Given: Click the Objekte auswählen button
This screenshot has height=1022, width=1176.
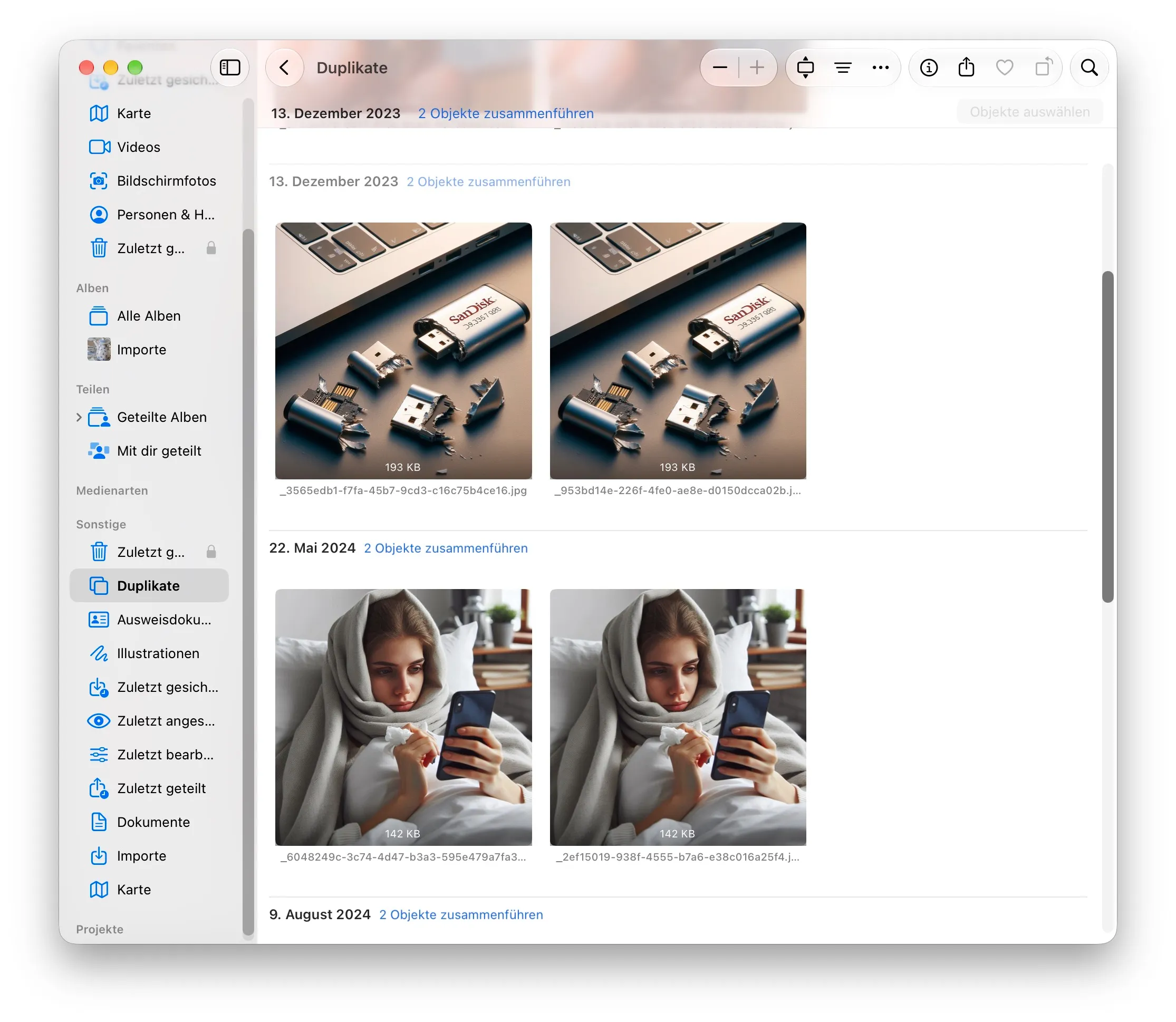Looking at the screenshot, I should click(1029, 112).
